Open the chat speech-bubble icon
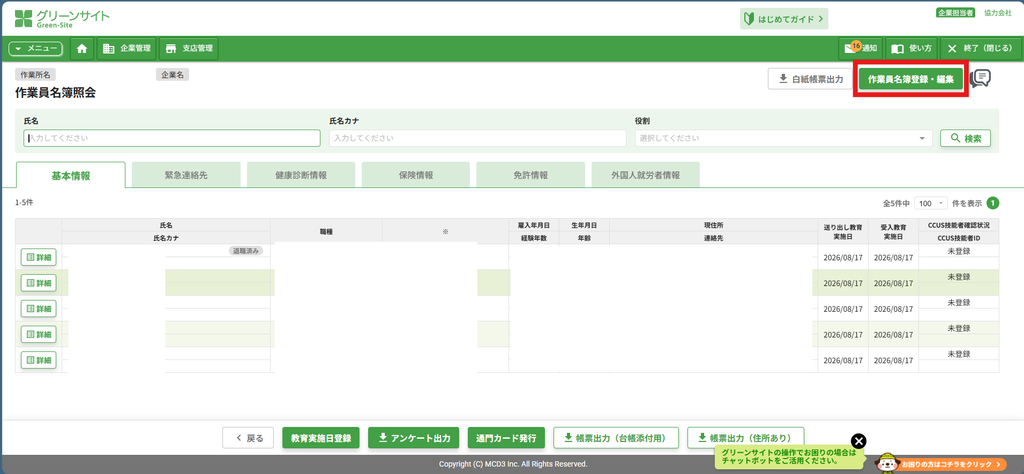Screen dimensions: 1024x474 pos(980,79)
